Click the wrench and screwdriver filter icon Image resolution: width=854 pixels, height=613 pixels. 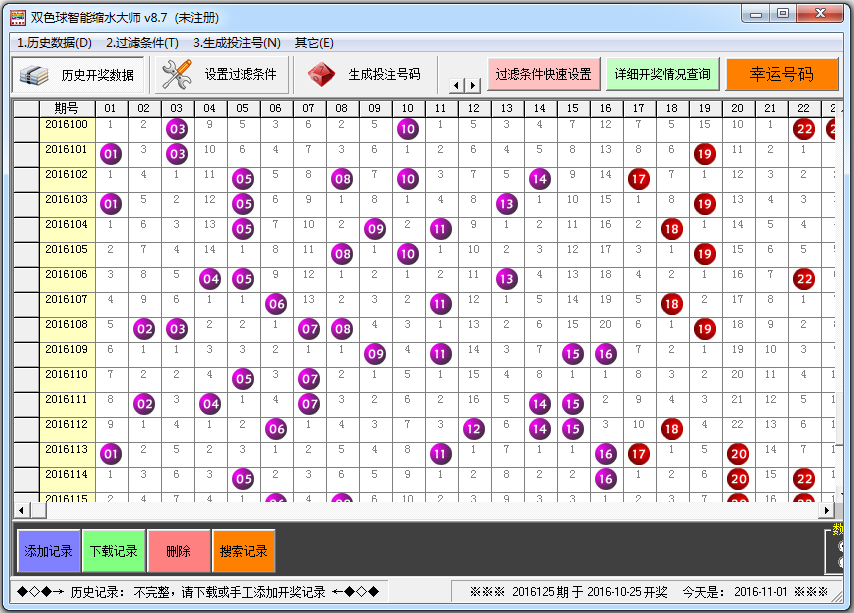(x=176, y=74)
